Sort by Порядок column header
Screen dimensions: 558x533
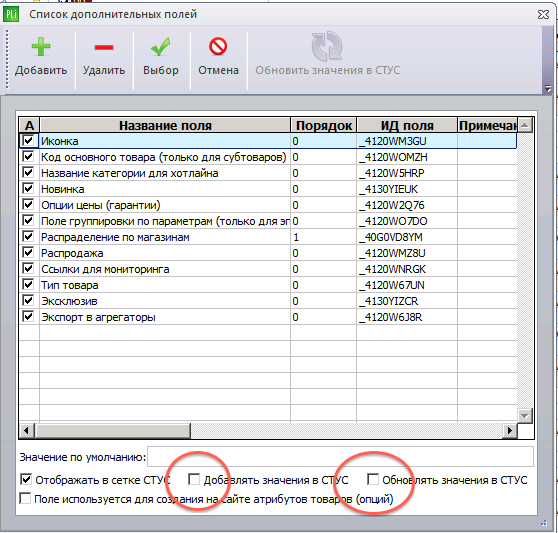pos(323,125)
